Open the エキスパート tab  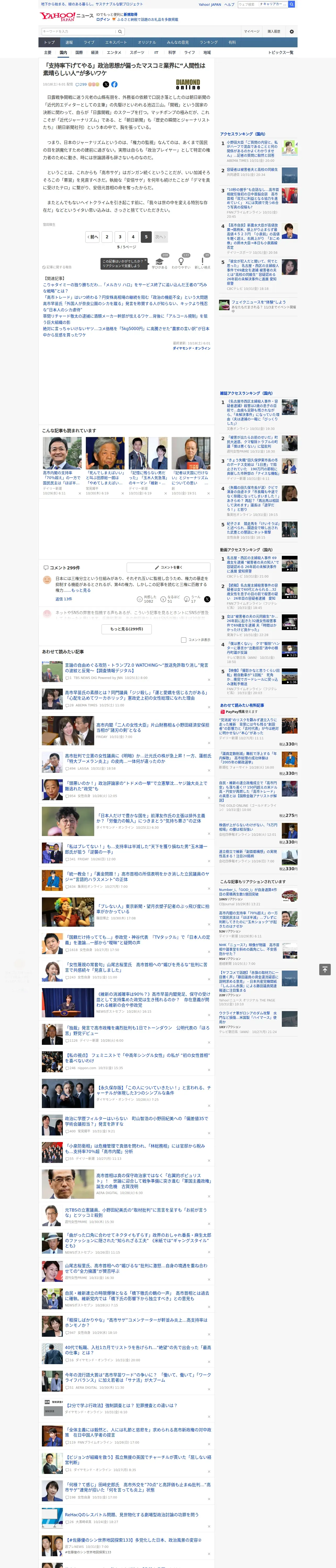click(116, 43)
